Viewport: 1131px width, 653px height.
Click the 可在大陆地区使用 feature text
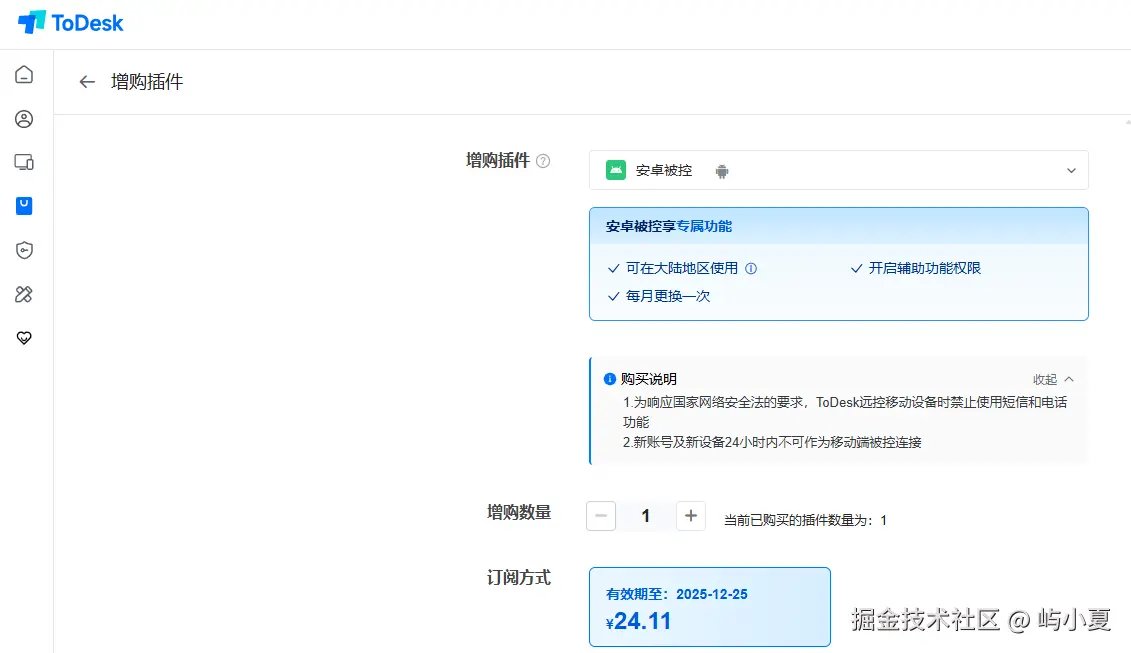pos(682,268)
